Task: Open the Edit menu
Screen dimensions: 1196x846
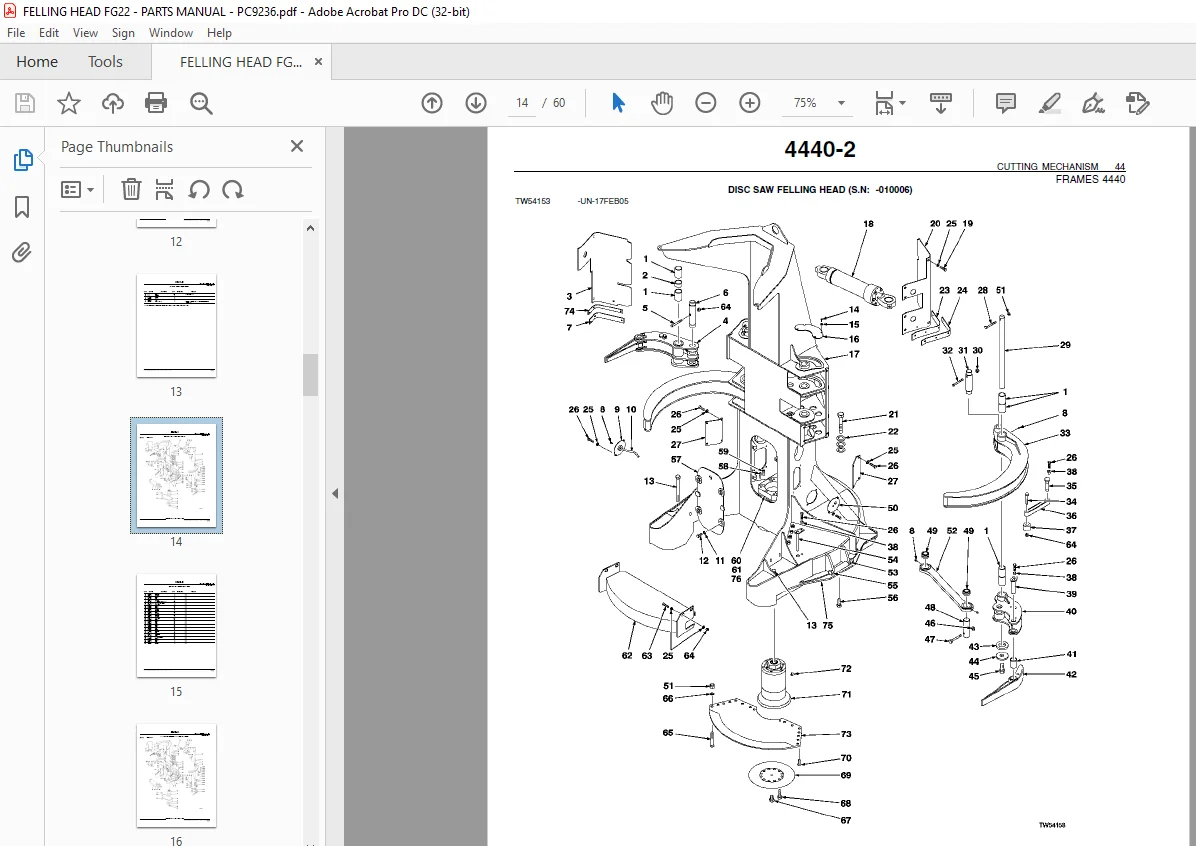Action: point(49,33)
